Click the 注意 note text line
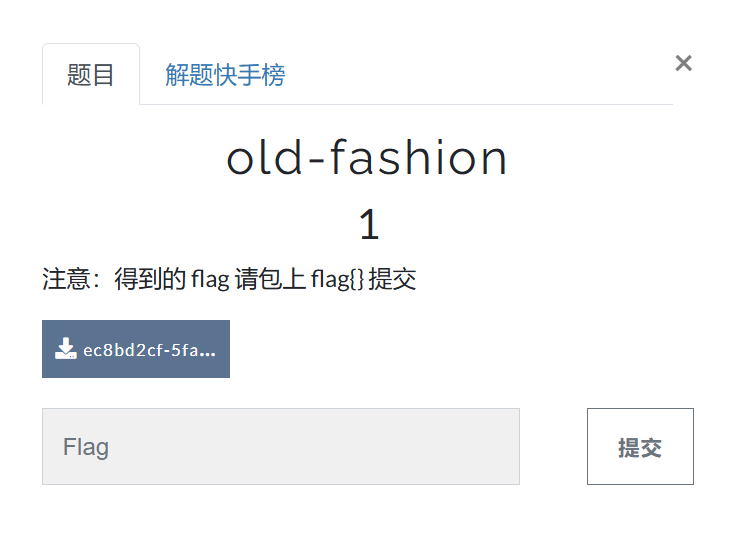Image resolution: width=732 pixels, height=550 pixels. point(229,279)
